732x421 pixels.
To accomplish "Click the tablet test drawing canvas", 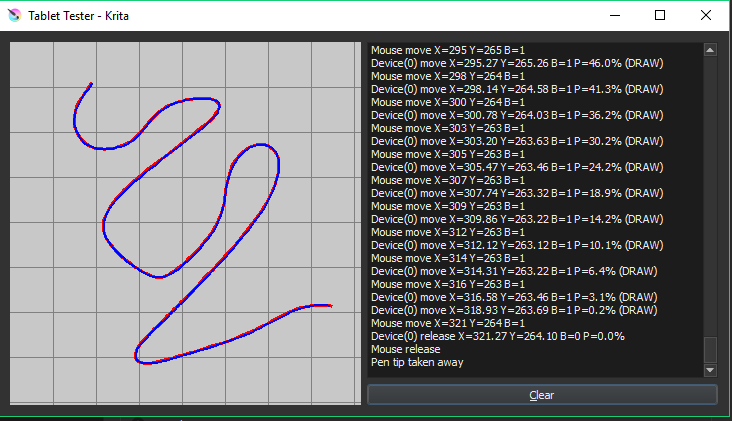I will (x=185, y=223).
